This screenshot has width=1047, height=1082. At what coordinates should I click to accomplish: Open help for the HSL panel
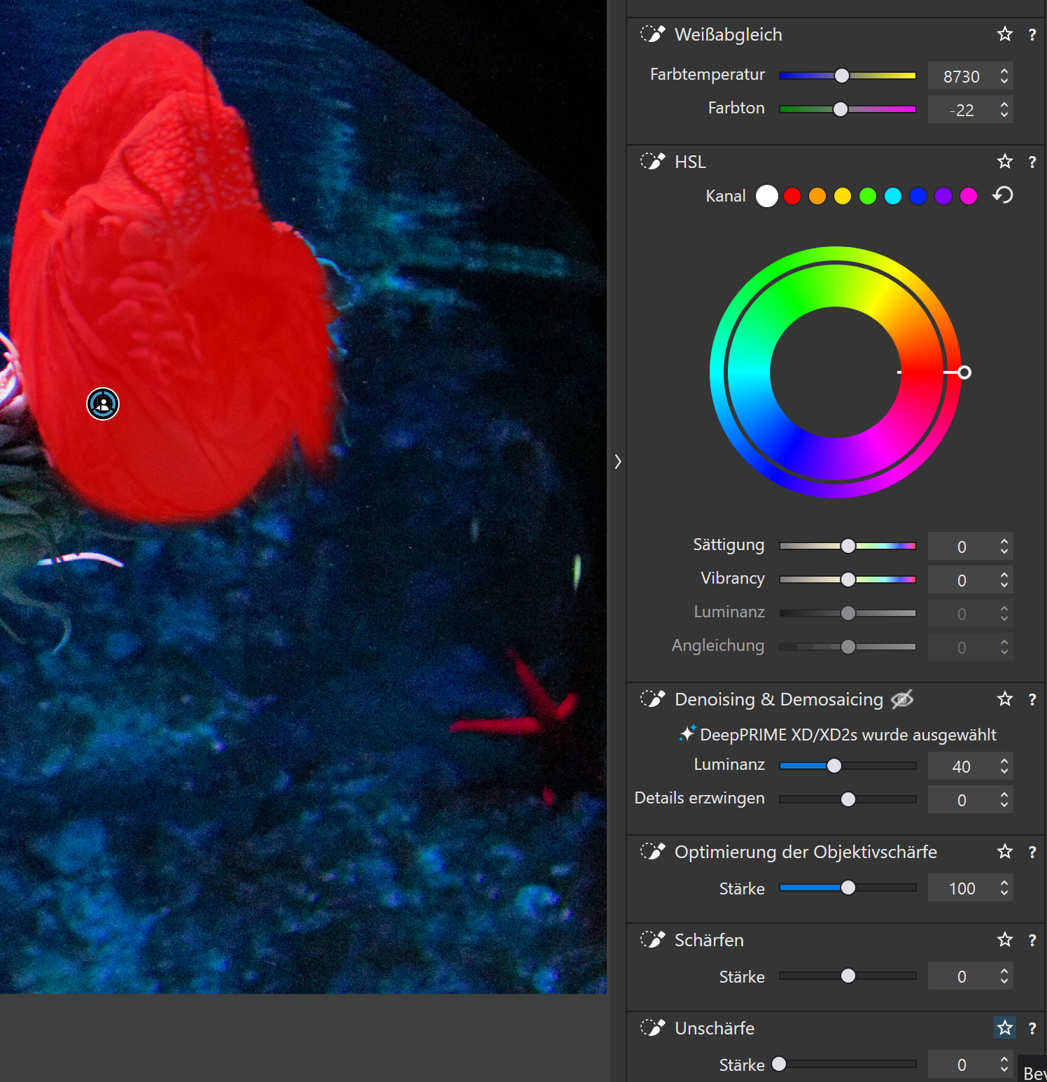(1032, 162)
